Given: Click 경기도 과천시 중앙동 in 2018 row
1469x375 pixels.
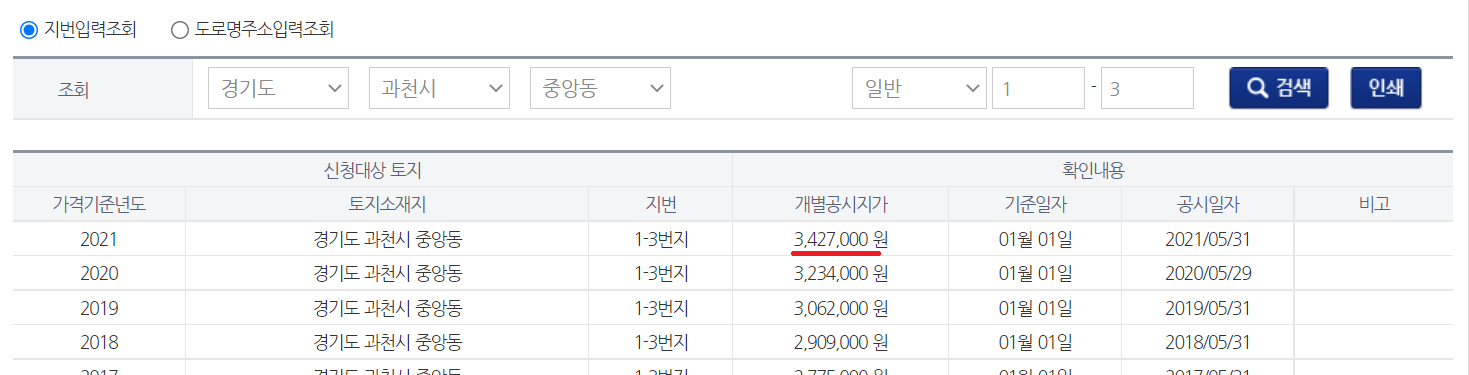Looking at the screenshot, I should click(x=387, y=342).
